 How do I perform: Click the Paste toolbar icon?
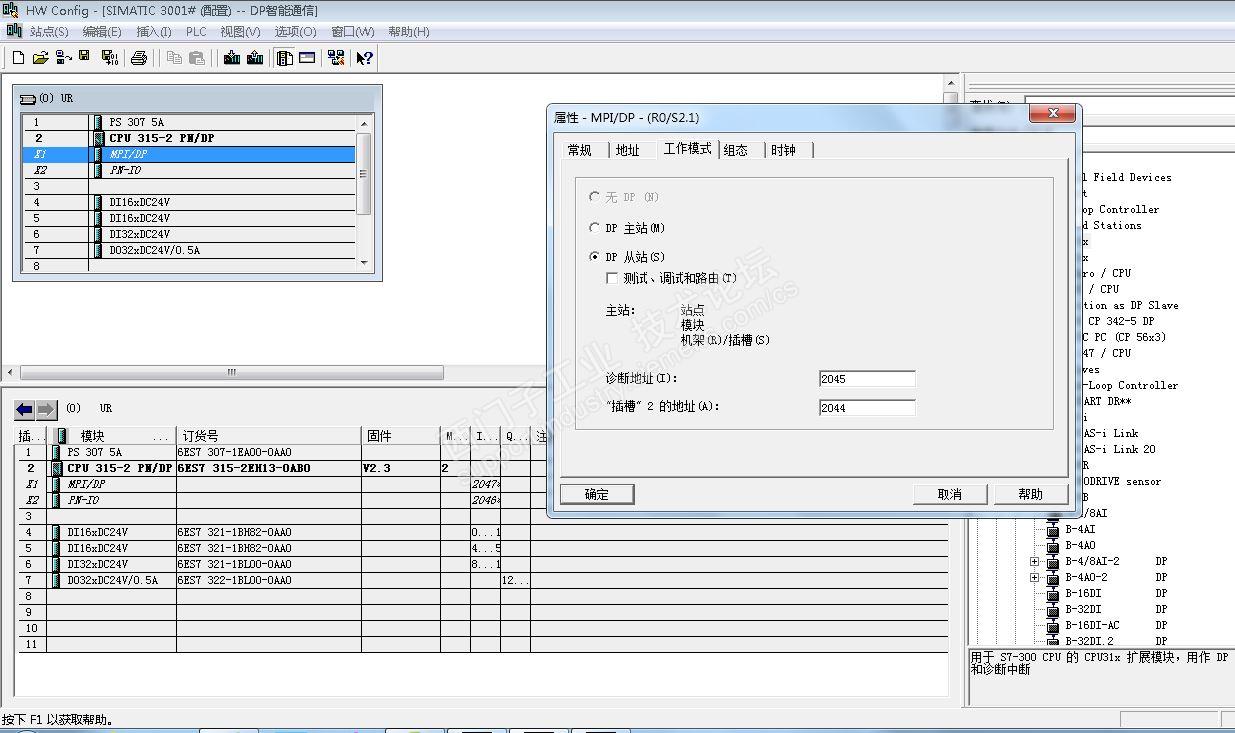pos(197,58)
